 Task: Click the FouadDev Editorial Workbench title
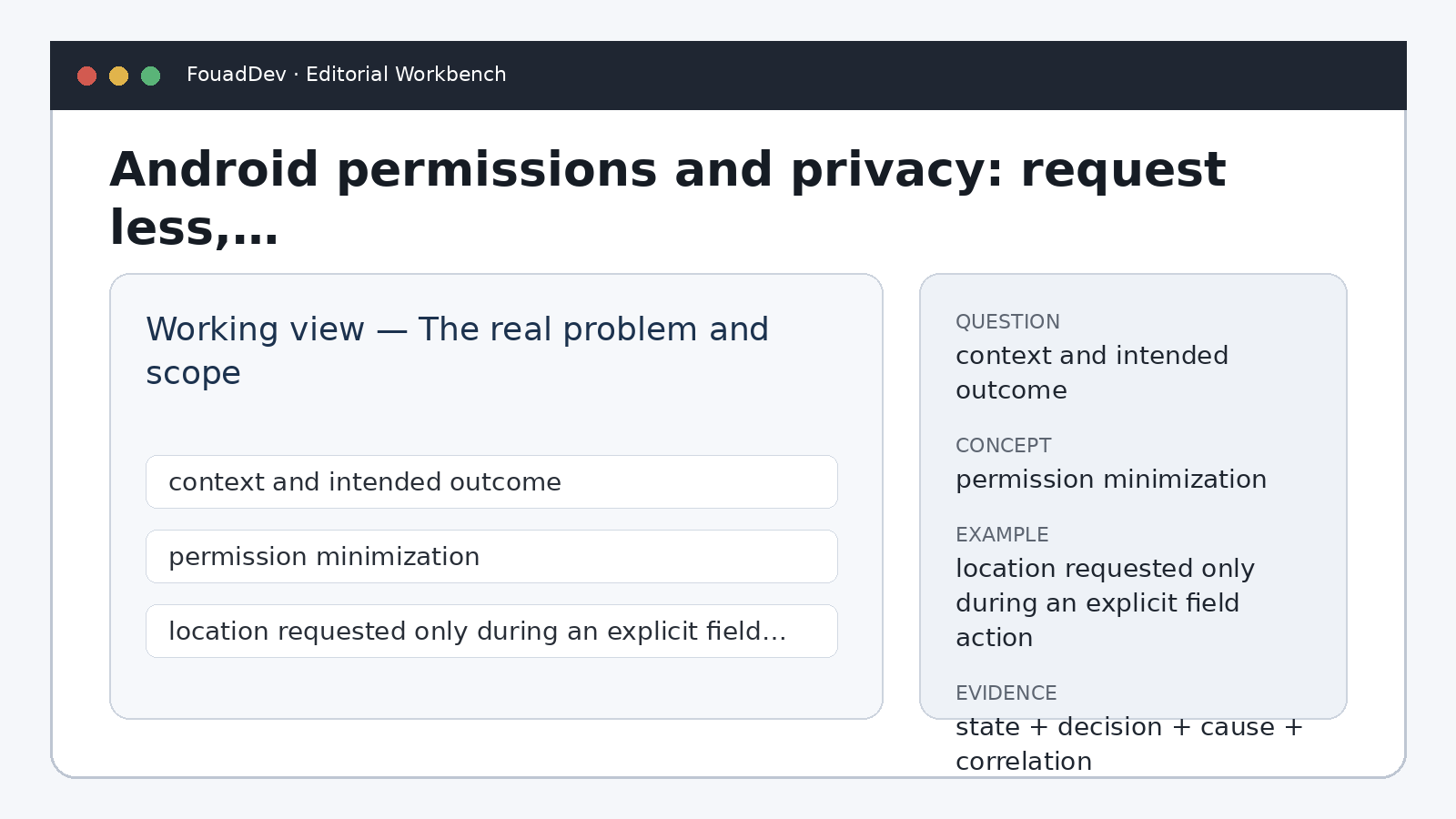point(346,75)
